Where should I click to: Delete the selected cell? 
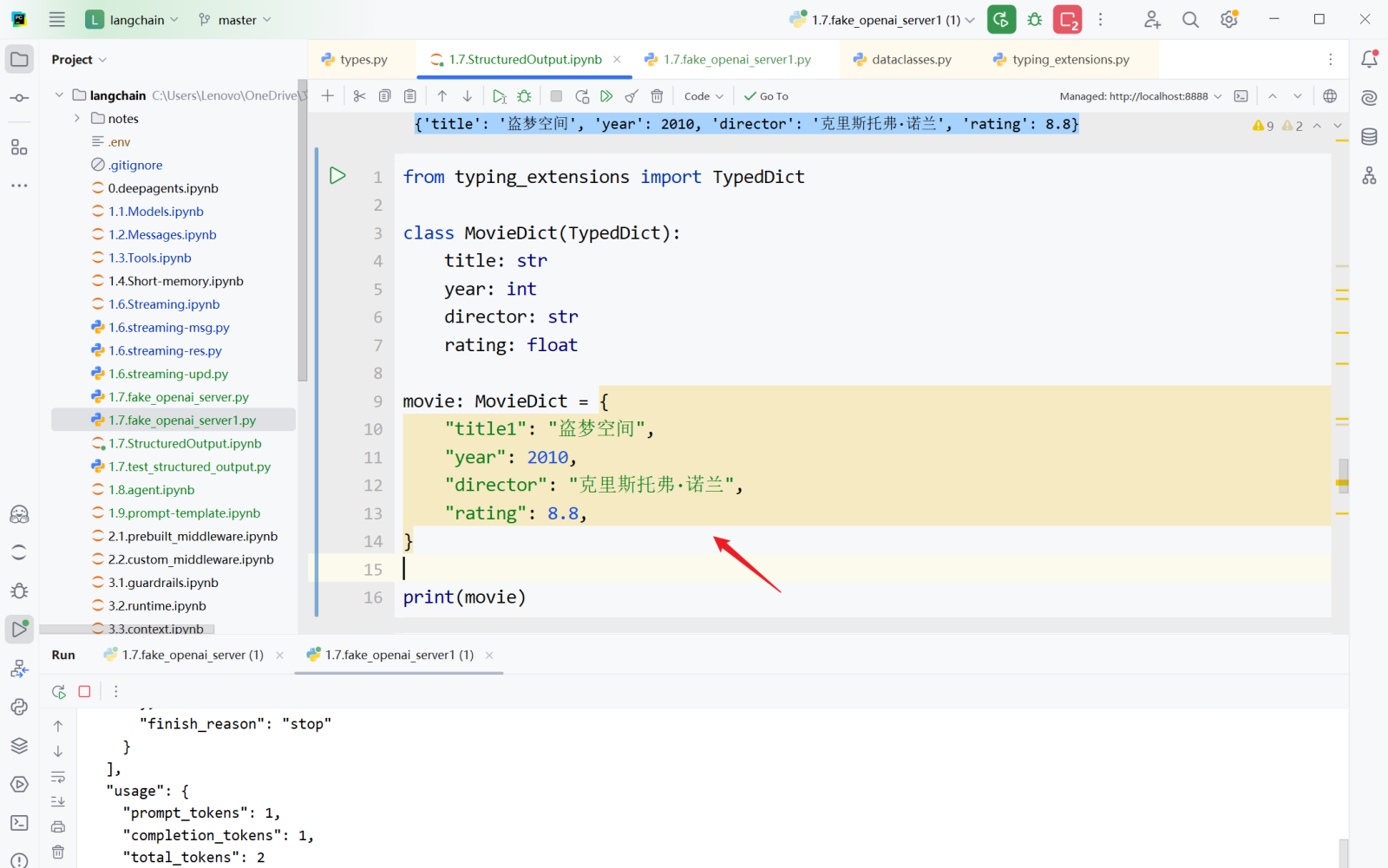pyautogui.click(x=658, y=96)
